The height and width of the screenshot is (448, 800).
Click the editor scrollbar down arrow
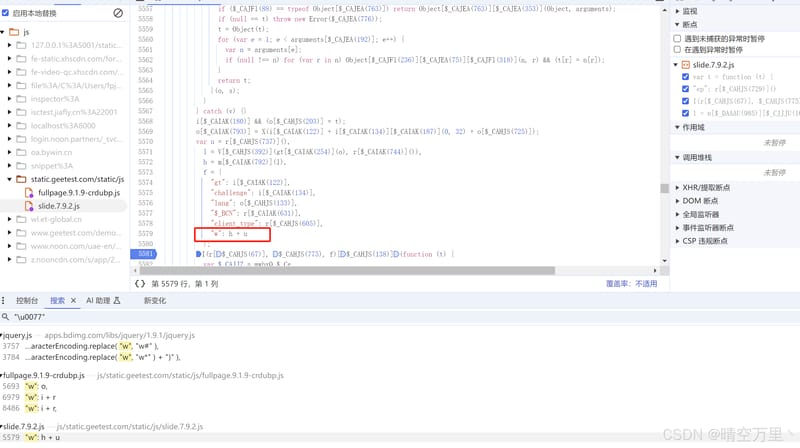pos(664,260)
